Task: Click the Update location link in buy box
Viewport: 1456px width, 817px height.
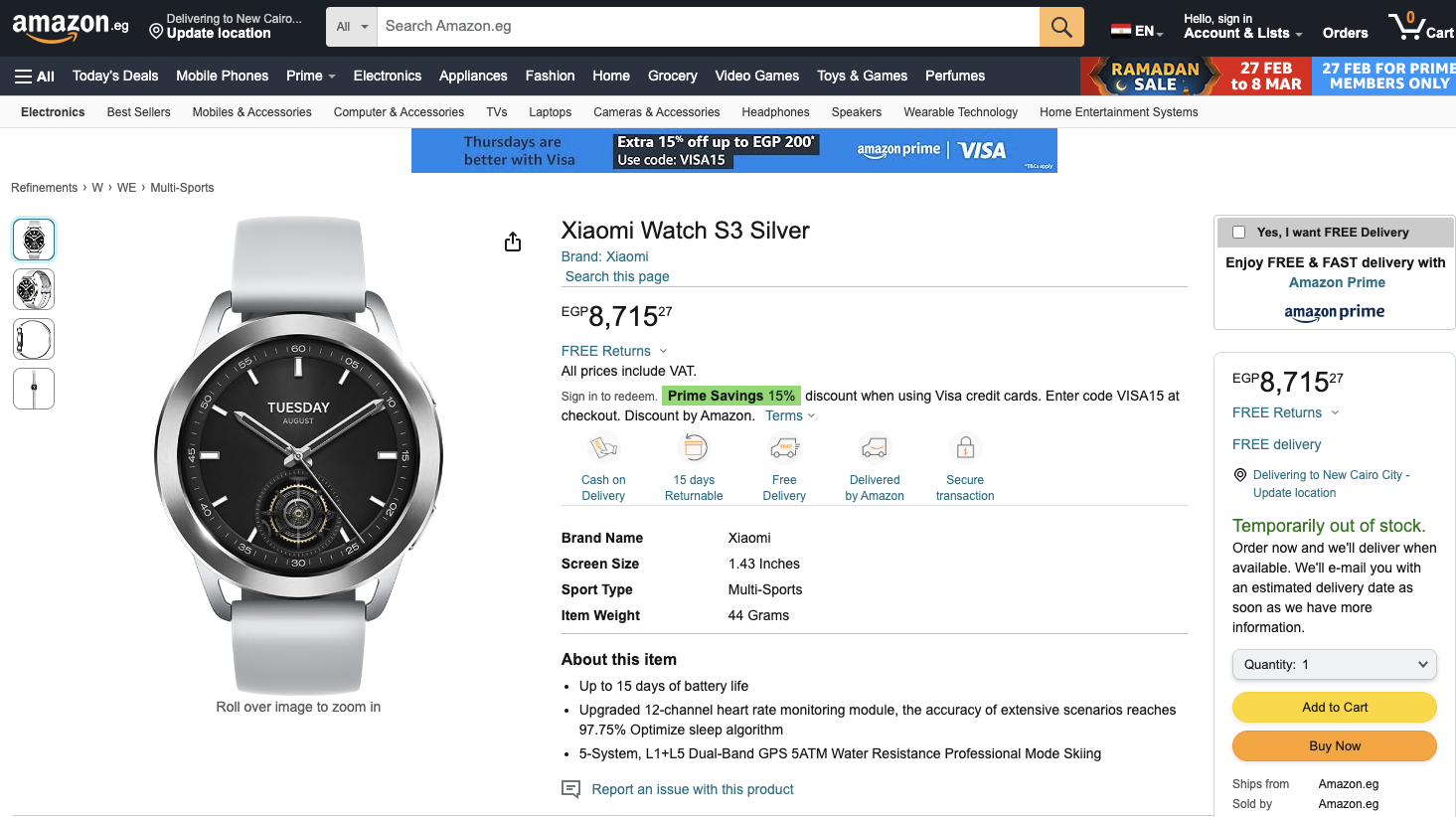Action: [x=1294, y=493]
